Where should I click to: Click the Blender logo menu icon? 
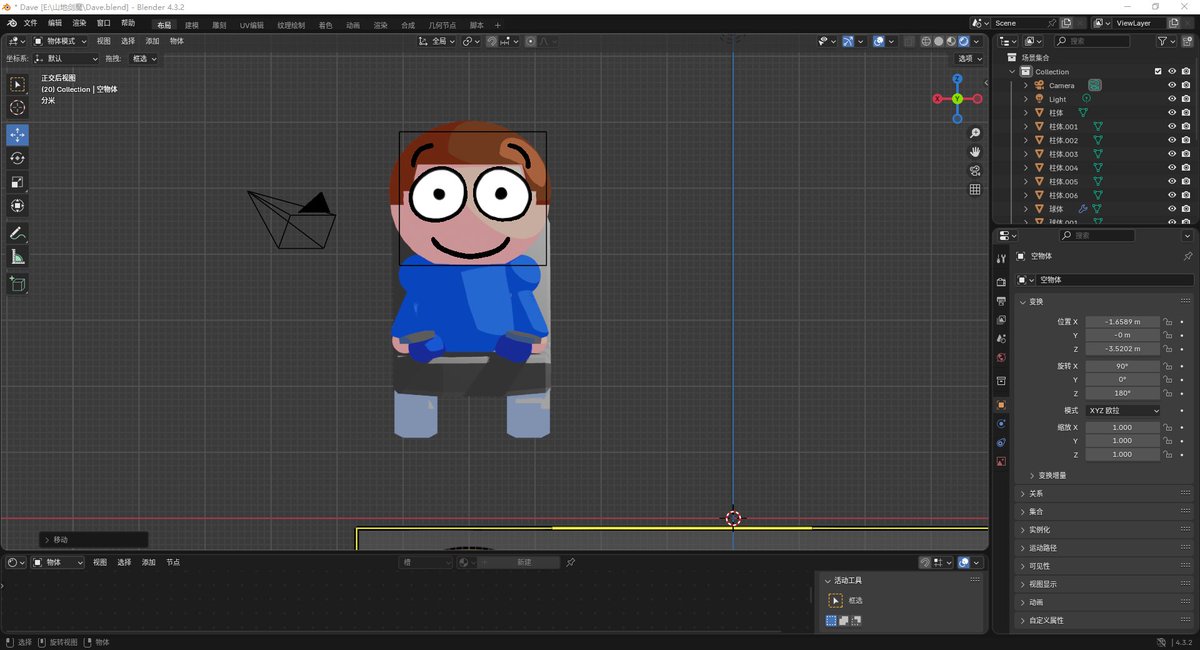point(11,23)
